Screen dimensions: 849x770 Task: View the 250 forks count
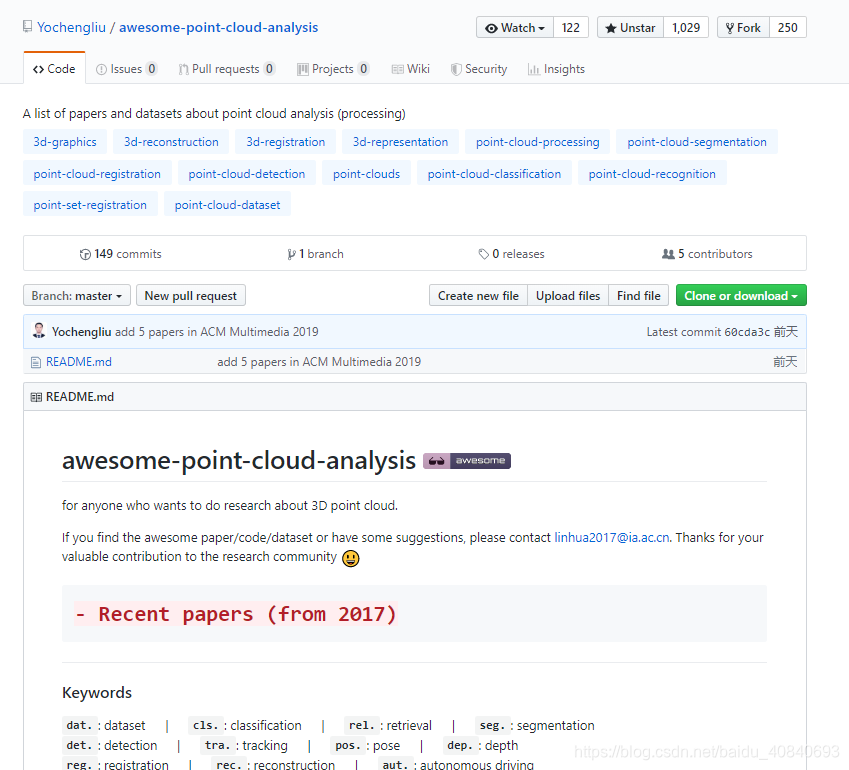click(x=788, y=28)
